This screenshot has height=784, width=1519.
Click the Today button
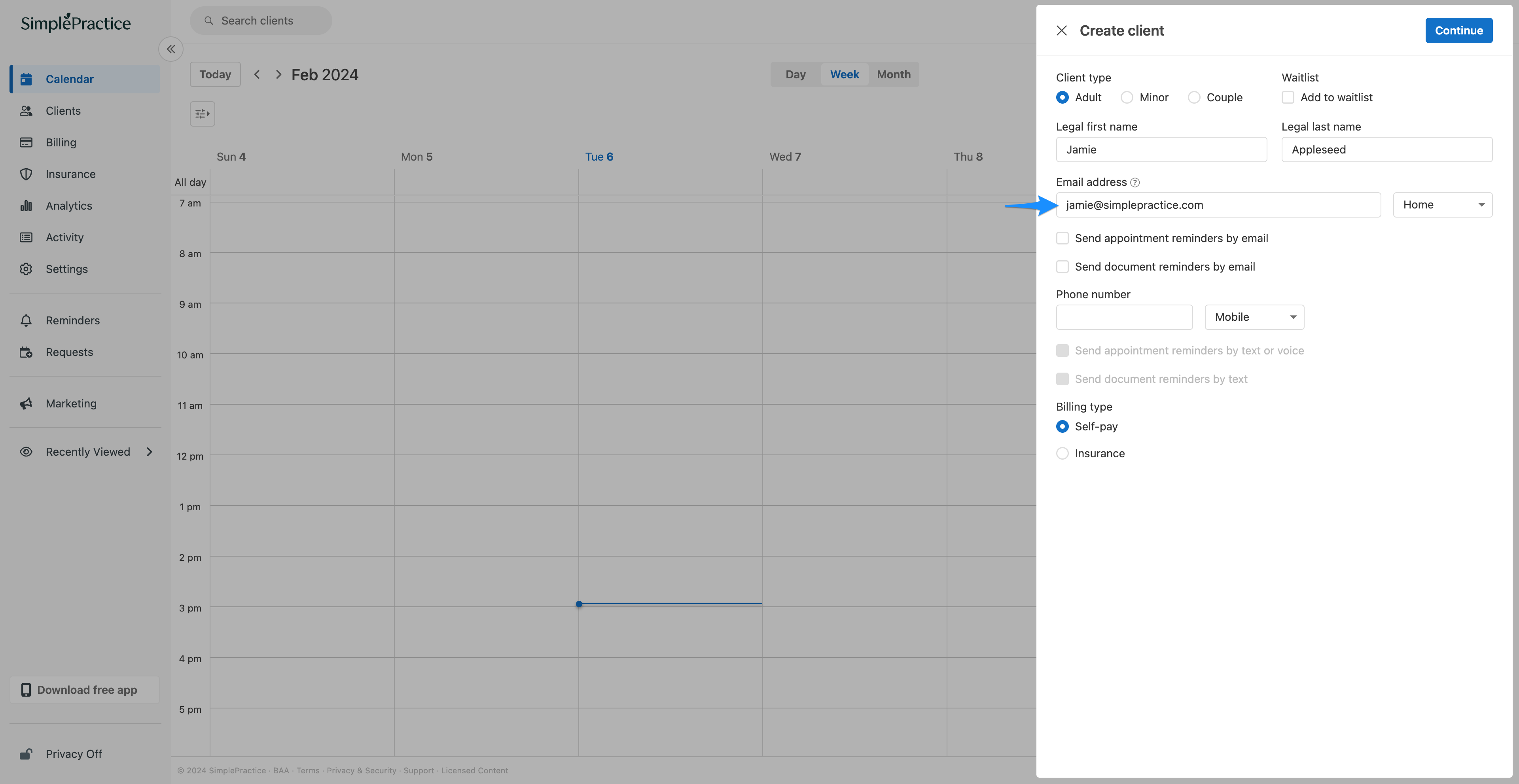[215, 74]
